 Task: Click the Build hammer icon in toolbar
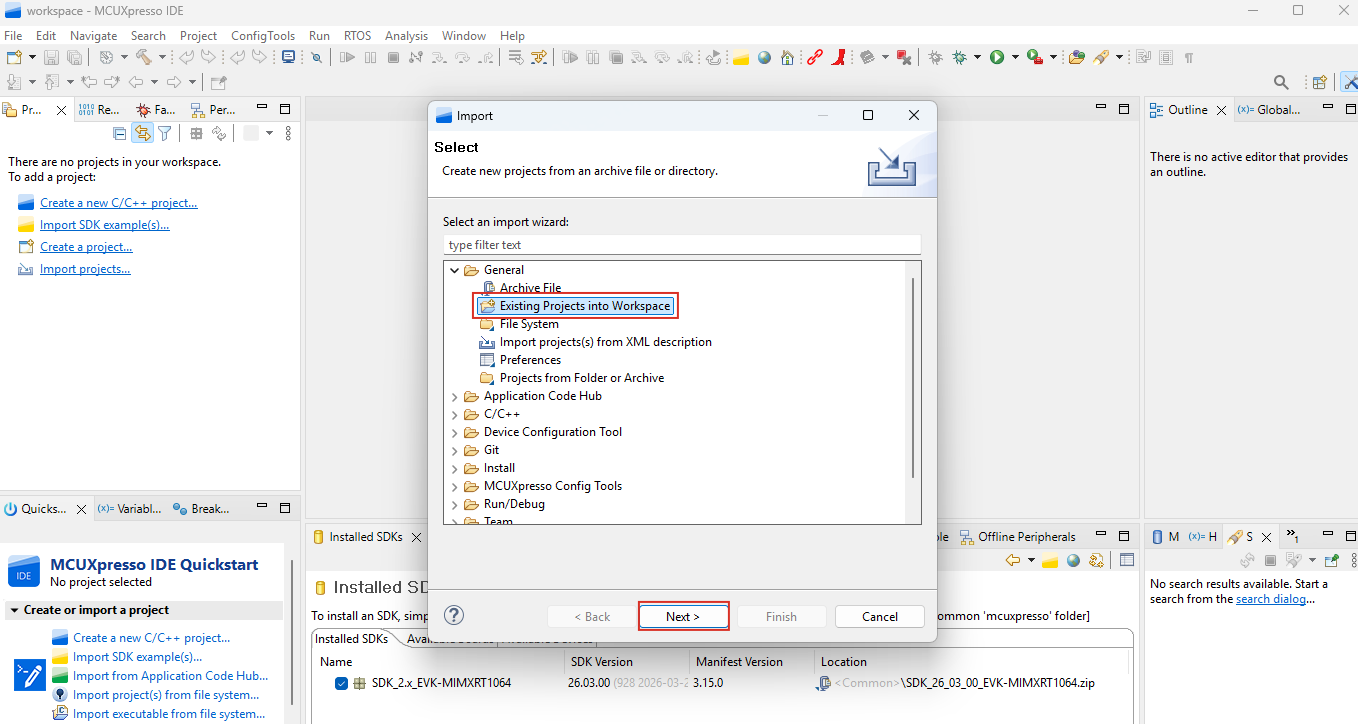[x=143, y=57]
